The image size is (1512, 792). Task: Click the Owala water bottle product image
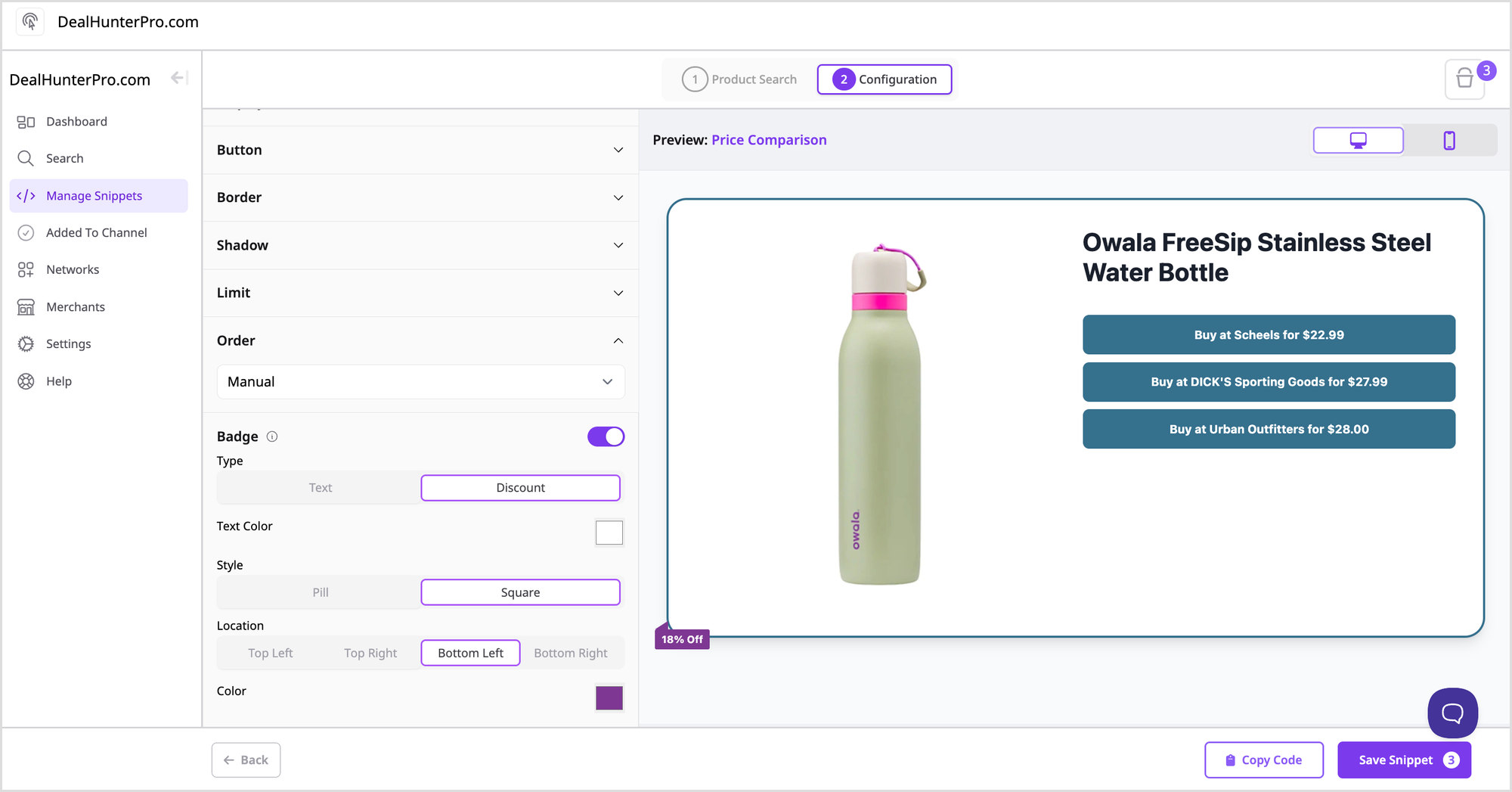(x=880, y=415)
